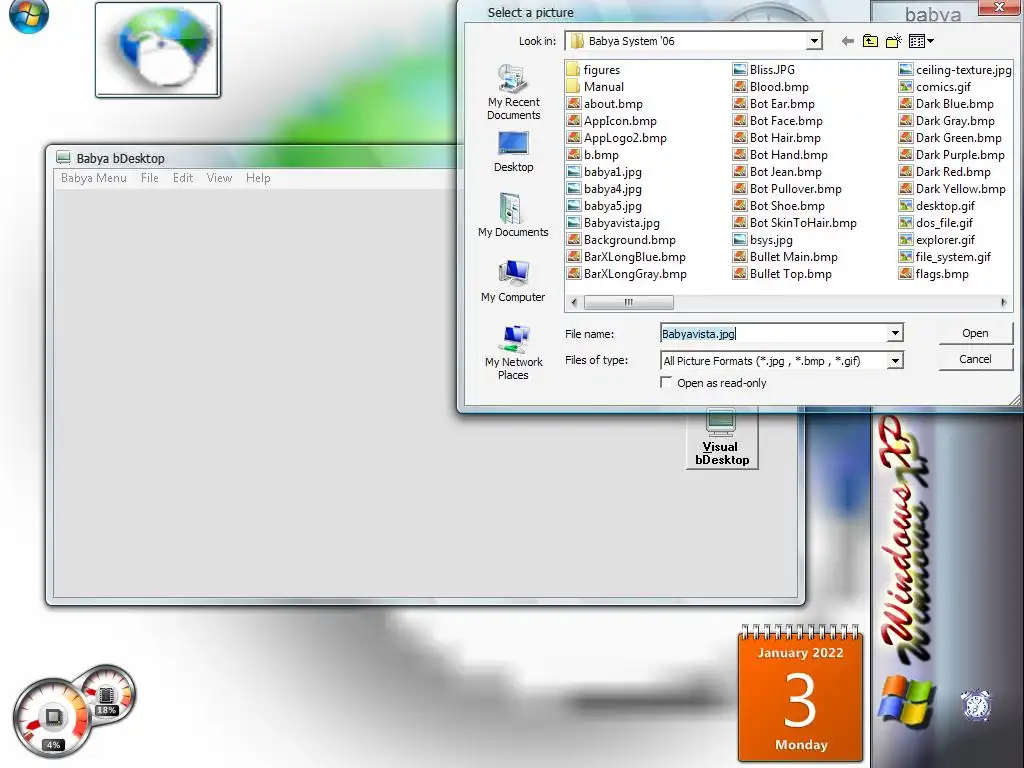Open My Network Places shortcut
1024x768 pixels.
513,353
